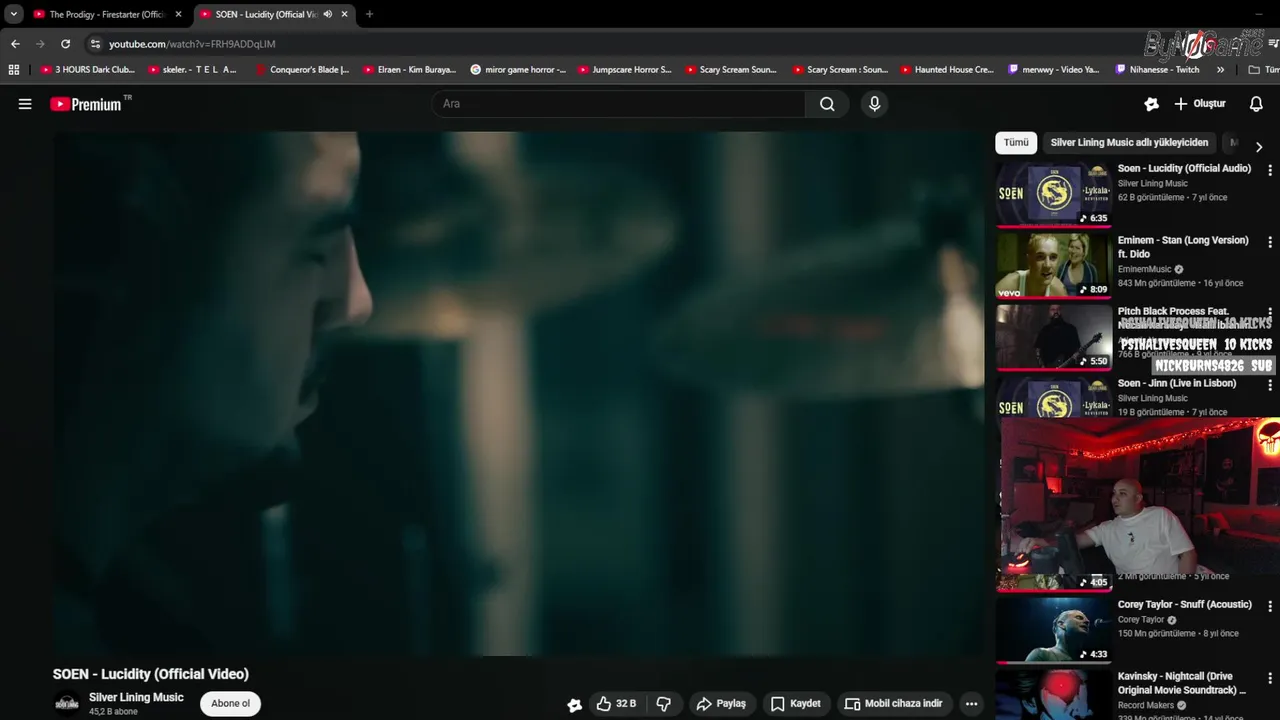Click the search magnifier button
The width and height of the screenshot is (1280, 720).
coord(827,104)
